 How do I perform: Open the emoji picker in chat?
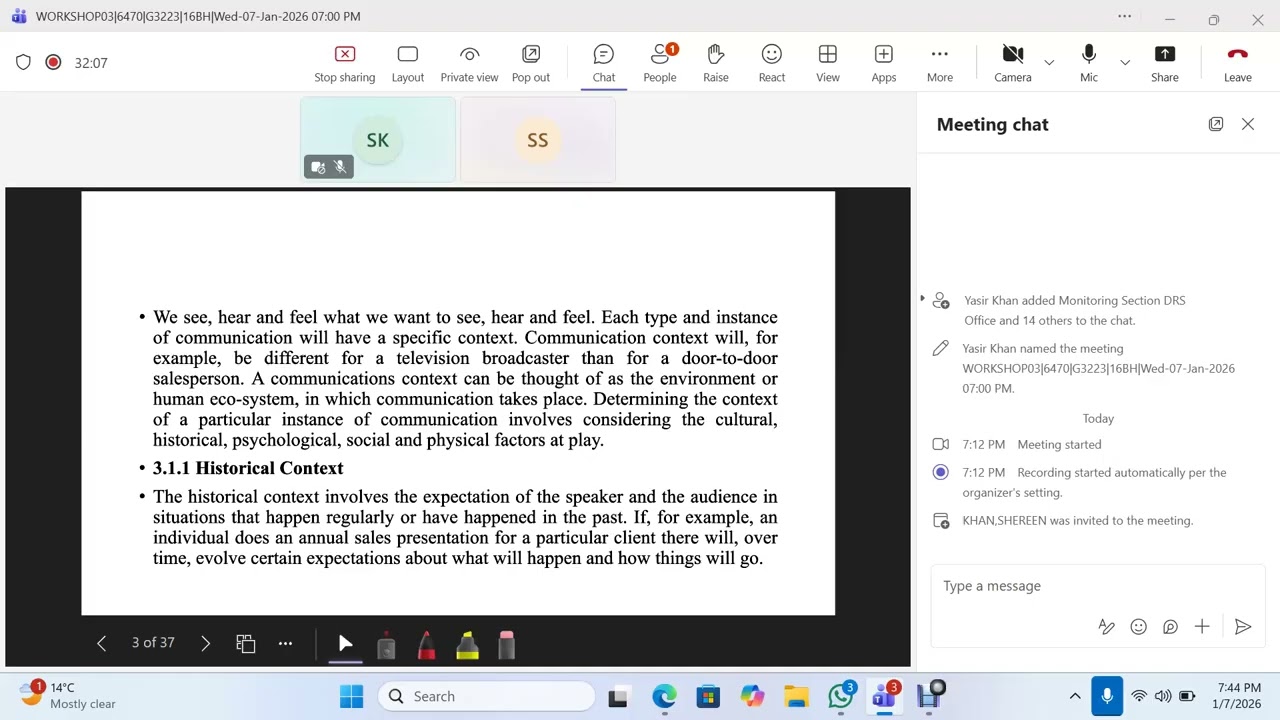(1138, 627)
